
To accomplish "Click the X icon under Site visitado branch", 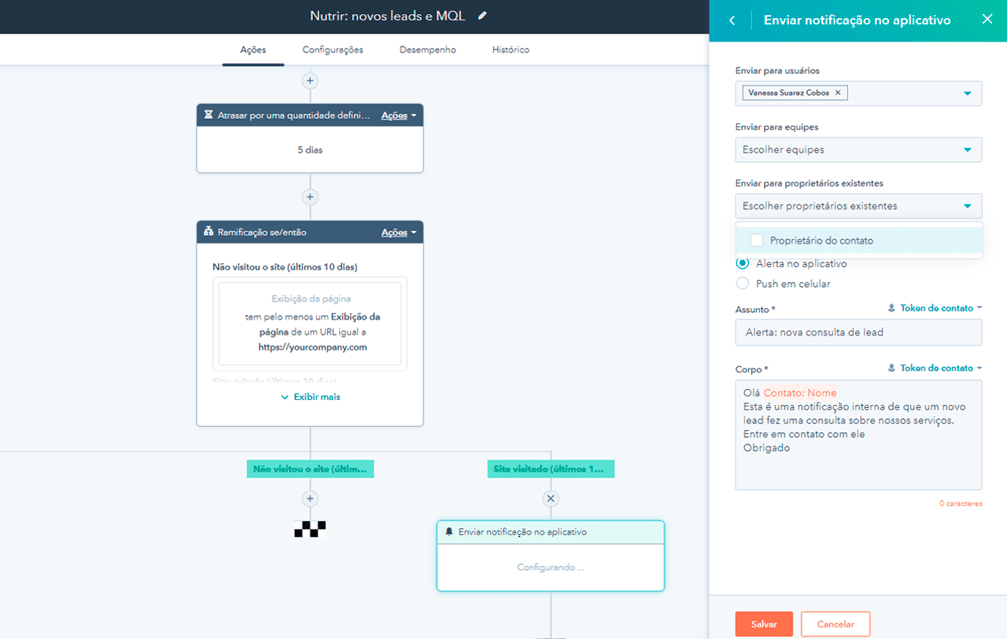I will pyautogui.click(x=550, y=498).
